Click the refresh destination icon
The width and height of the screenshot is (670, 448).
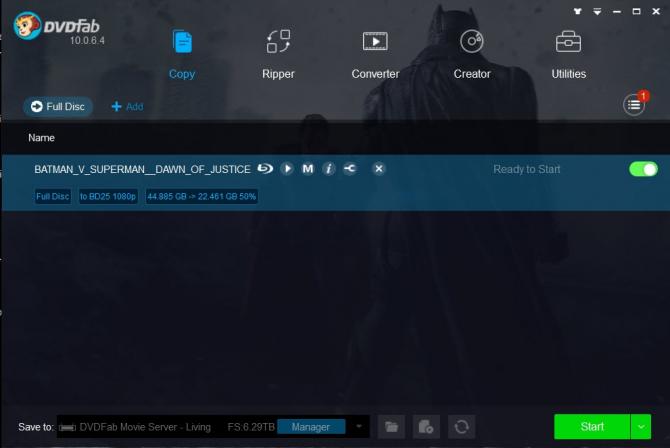click(x=461, y=427)
